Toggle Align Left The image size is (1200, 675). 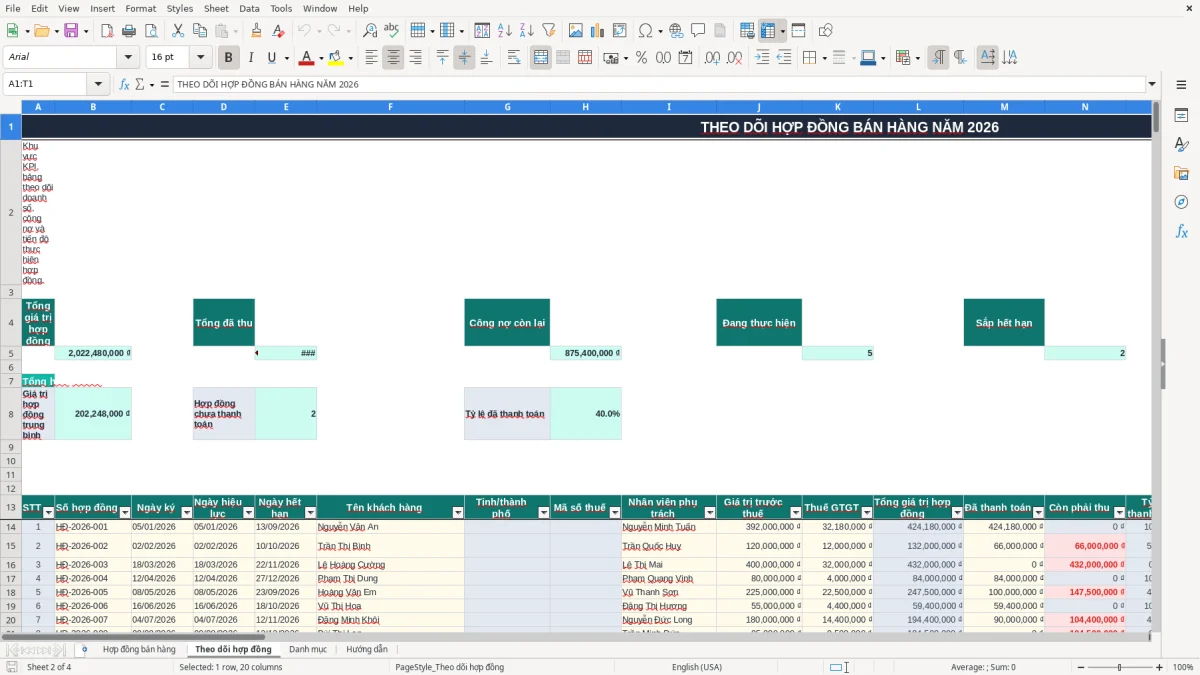371,58
